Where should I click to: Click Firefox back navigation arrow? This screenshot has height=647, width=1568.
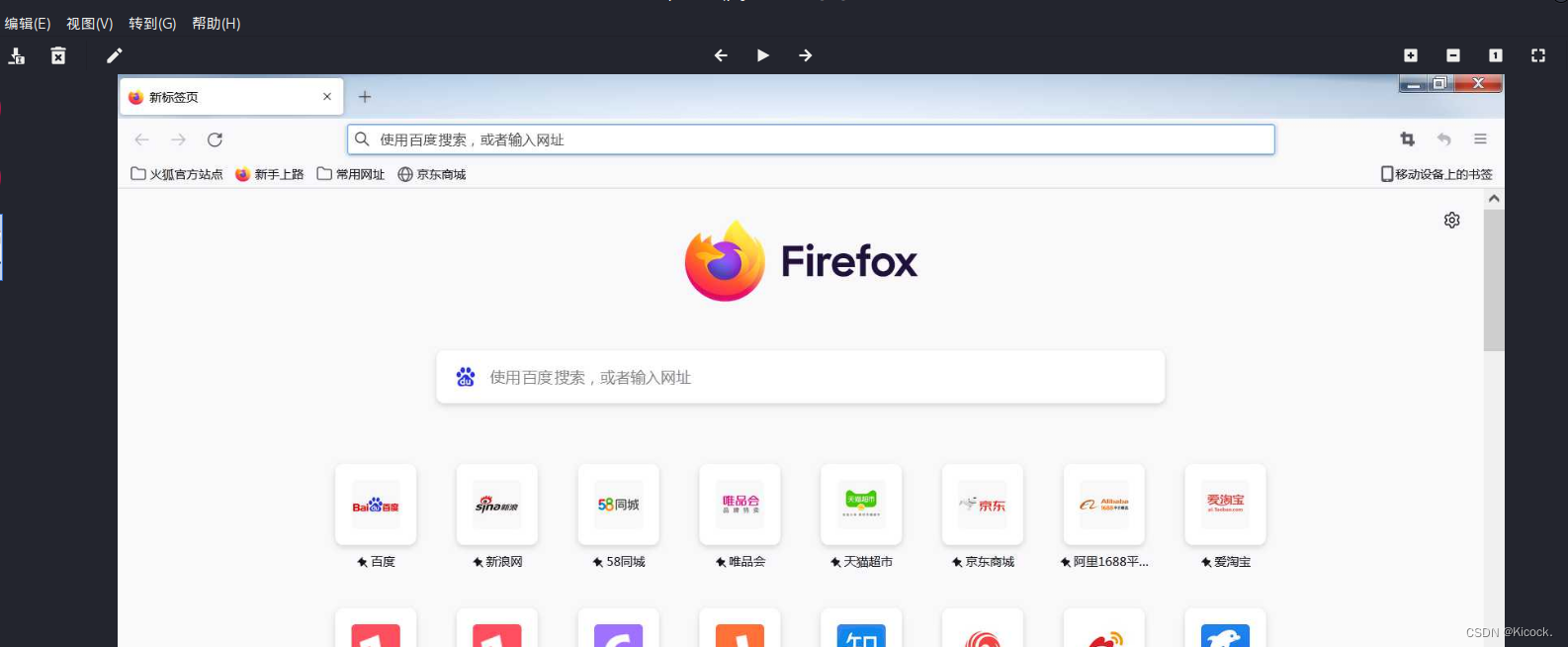[141, 139]
